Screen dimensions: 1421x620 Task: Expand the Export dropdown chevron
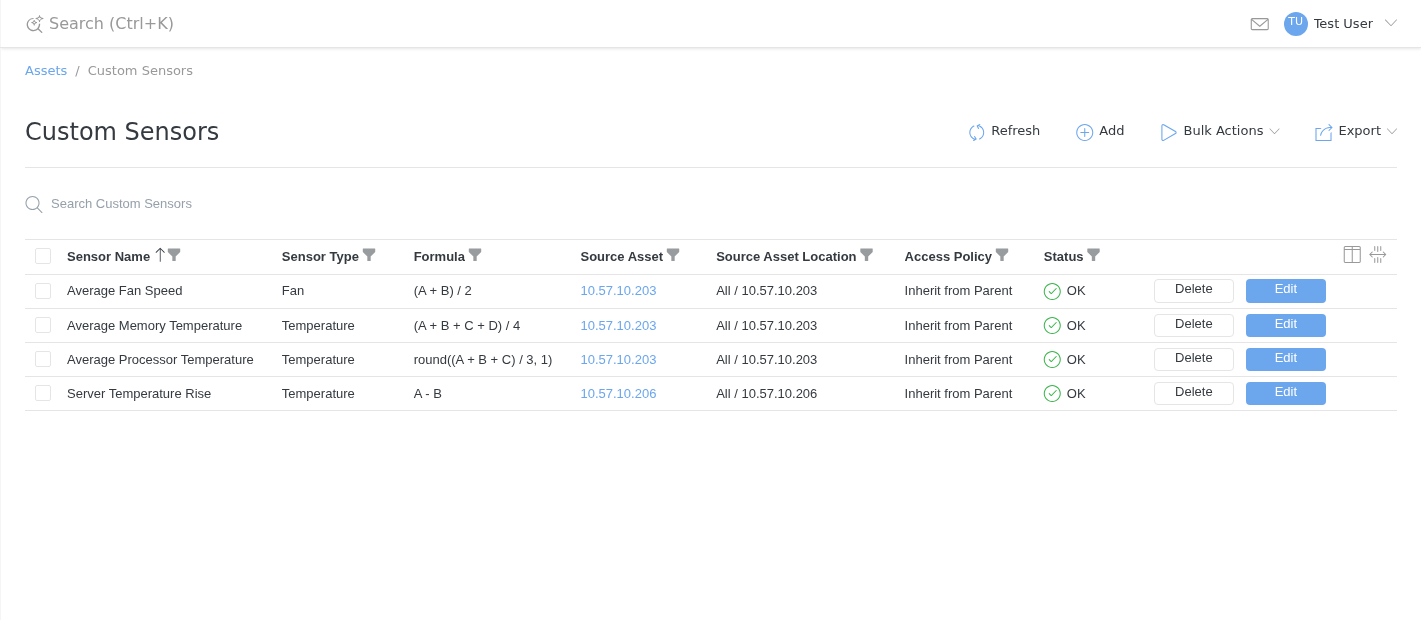tap(1392, 132)
